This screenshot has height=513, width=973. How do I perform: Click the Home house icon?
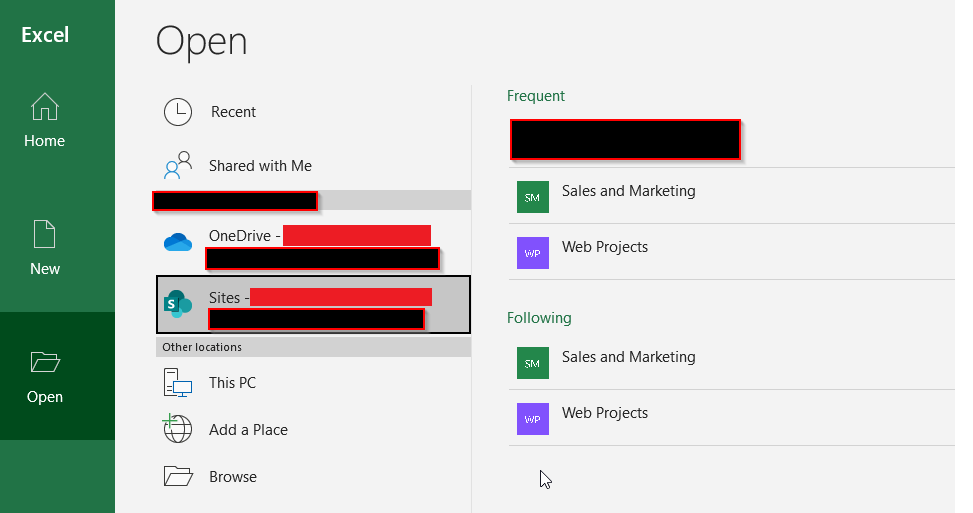tap(45, 106)
